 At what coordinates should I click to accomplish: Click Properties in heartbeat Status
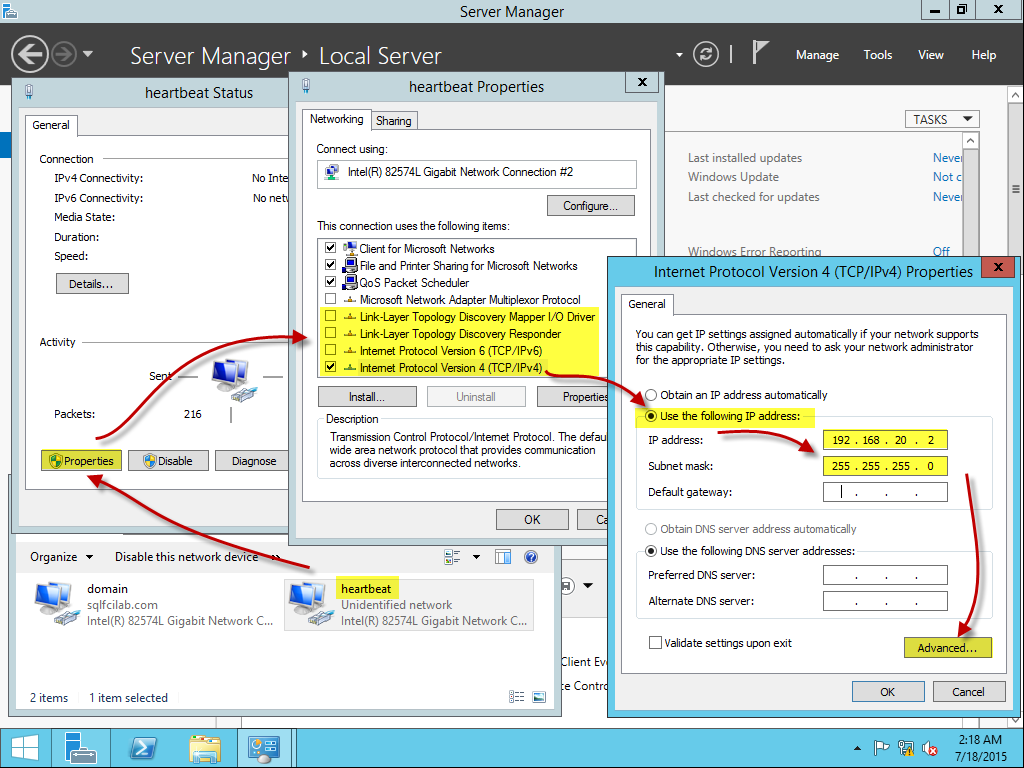(x=82, y=461)
